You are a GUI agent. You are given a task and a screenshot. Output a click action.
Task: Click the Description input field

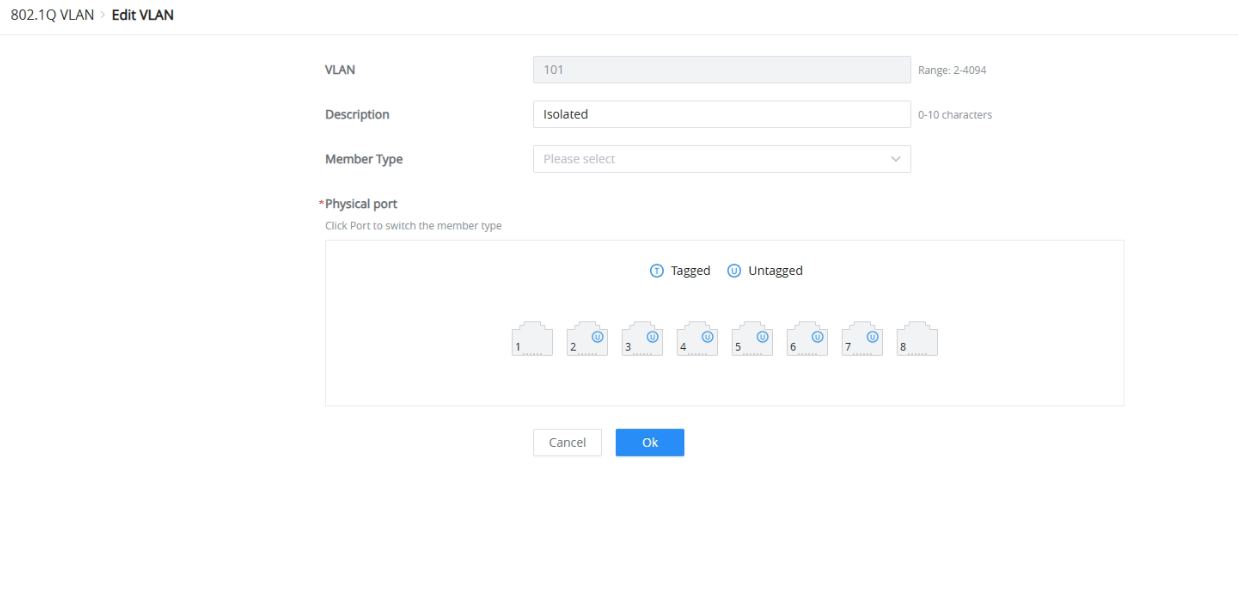[x=722, y=114]
